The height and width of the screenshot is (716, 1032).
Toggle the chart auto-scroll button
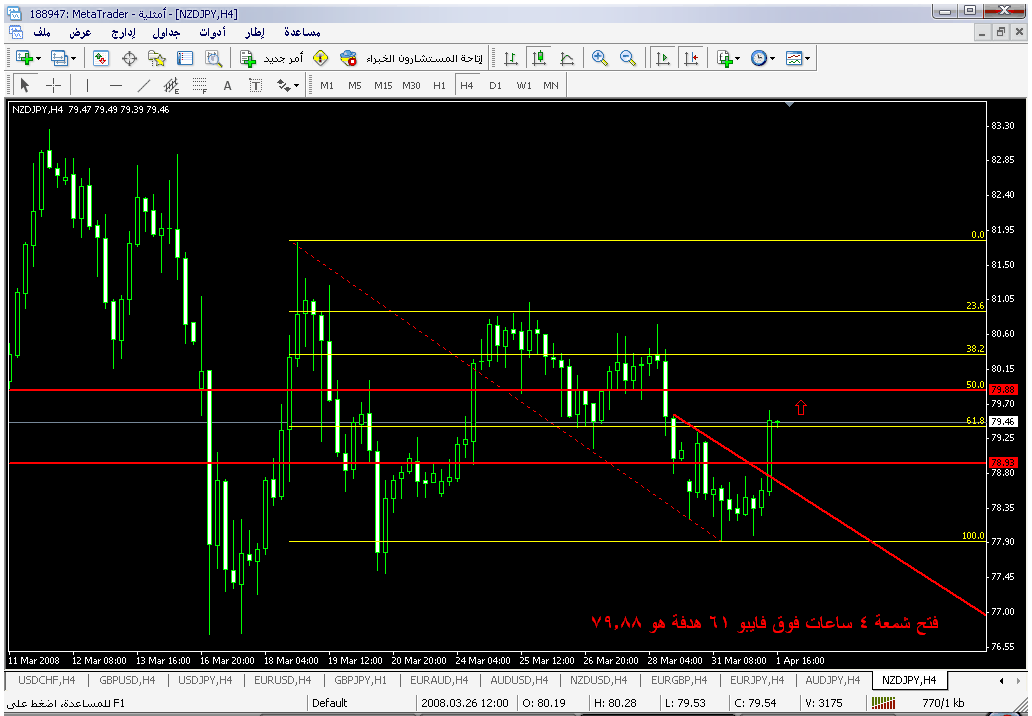pos(662,59)
